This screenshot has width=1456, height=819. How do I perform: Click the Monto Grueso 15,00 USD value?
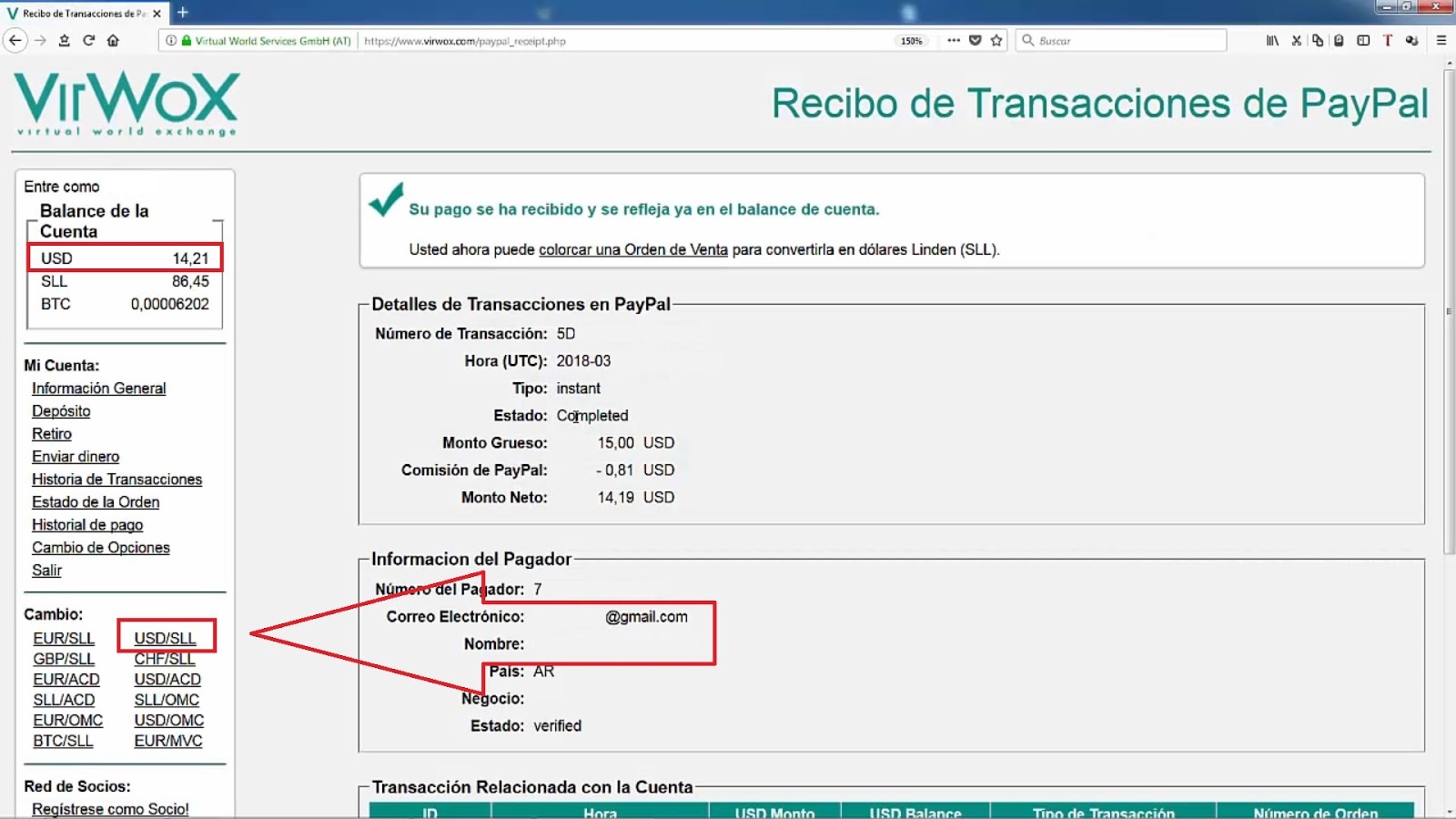click(x=636, y=443)
